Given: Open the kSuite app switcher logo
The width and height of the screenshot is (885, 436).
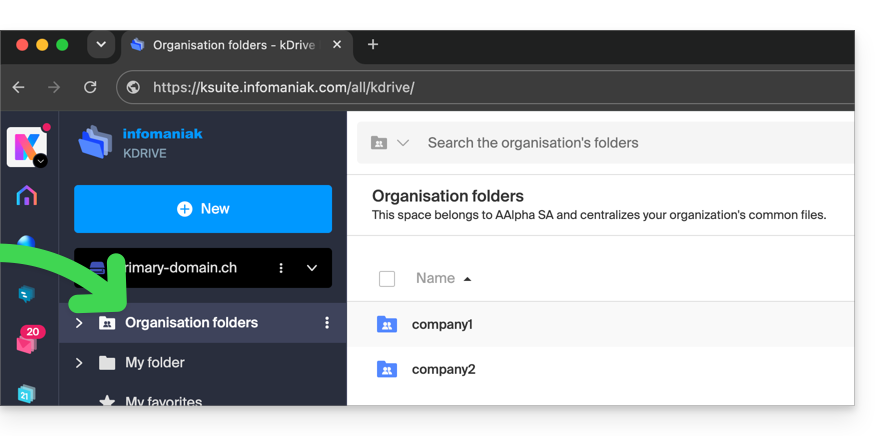Looking at the screenshot, I should (27, 146).
